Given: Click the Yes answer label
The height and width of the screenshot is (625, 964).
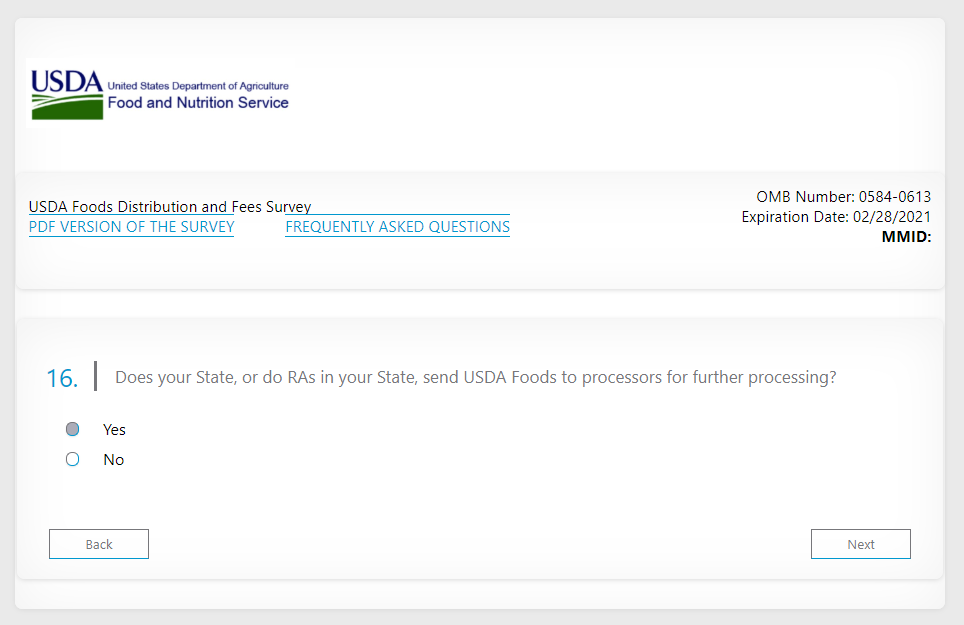Looking at the screenshot, I should tap(114, 429).
